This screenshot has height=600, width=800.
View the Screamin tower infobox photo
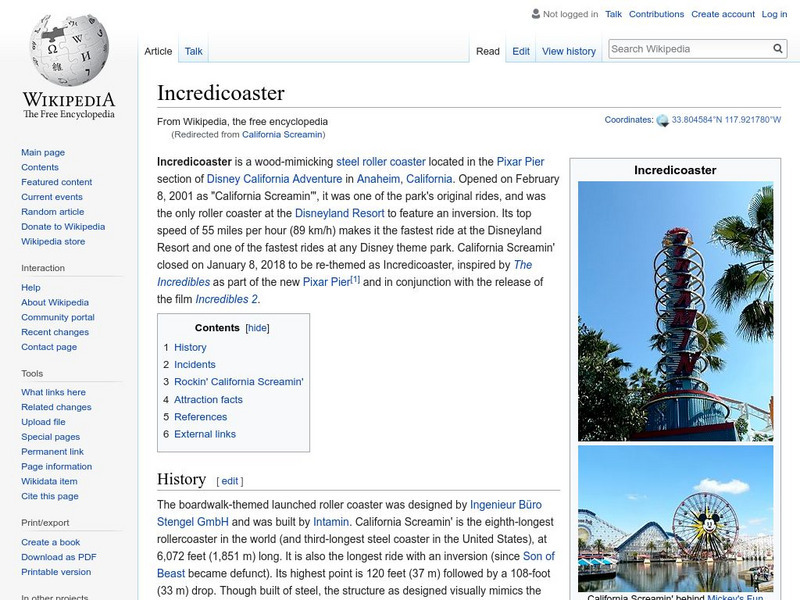tap(676, 311)
